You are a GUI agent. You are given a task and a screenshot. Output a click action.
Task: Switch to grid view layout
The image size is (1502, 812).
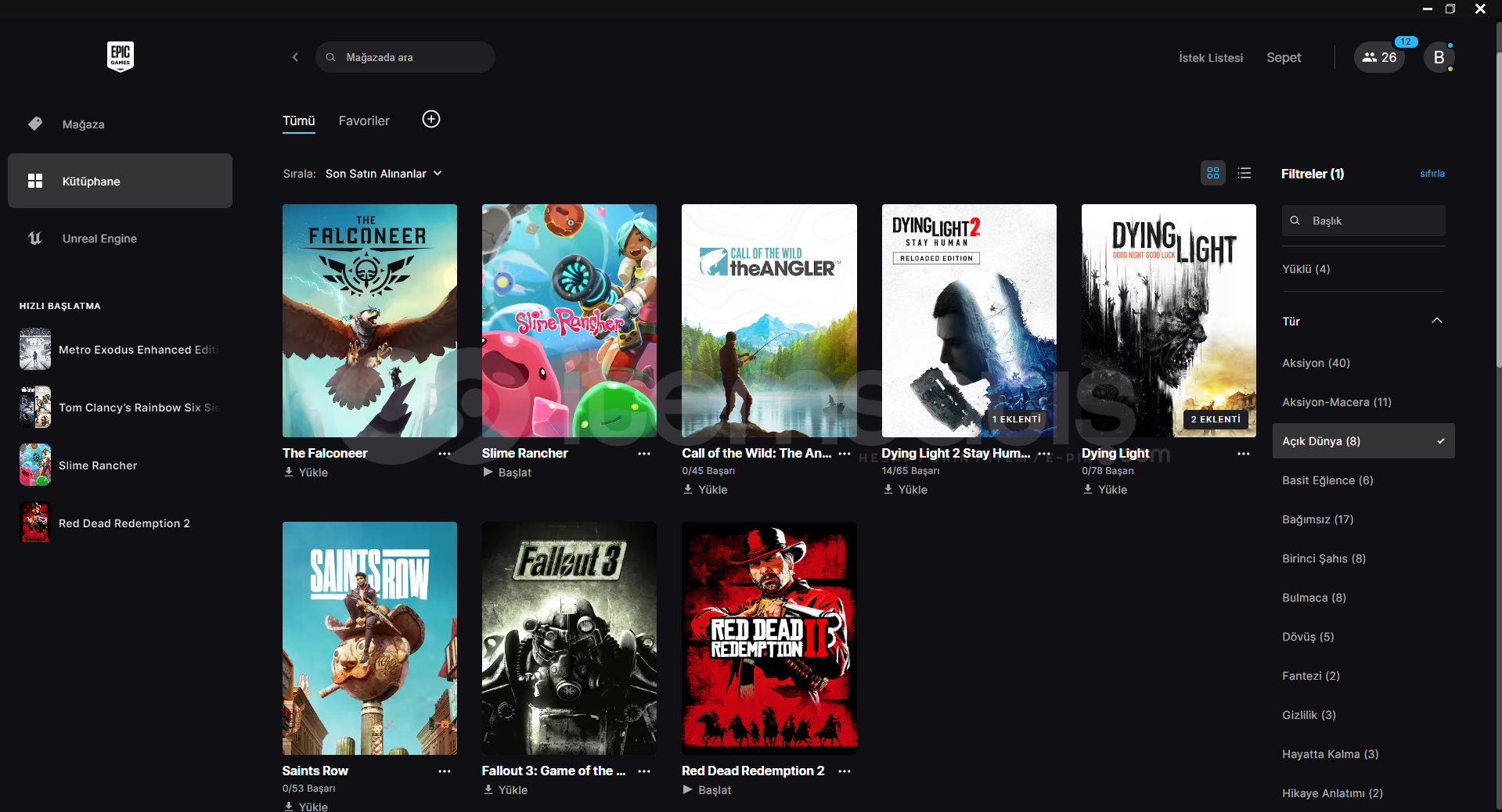pos(1213,173)
